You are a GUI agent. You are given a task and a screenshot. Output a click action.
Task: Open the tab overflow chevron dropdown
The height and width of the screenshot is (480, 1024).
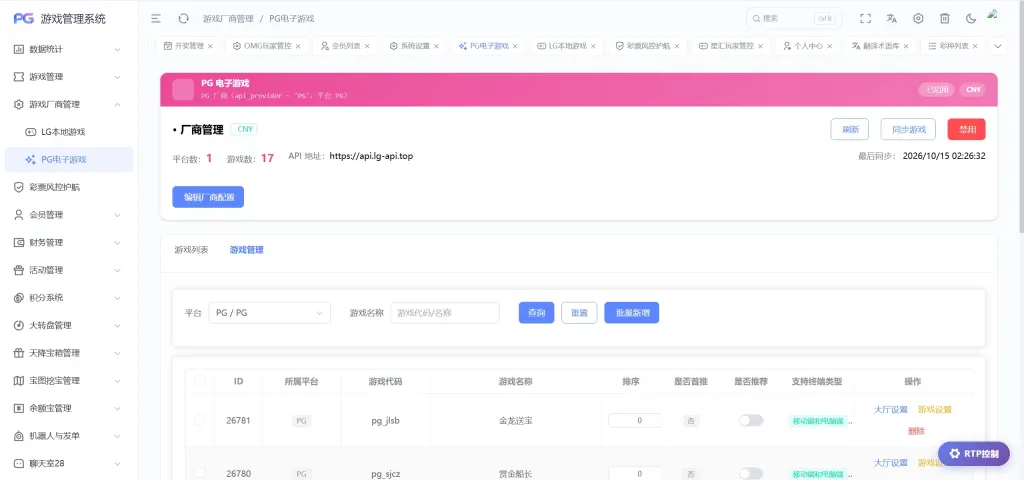[997, 46]
